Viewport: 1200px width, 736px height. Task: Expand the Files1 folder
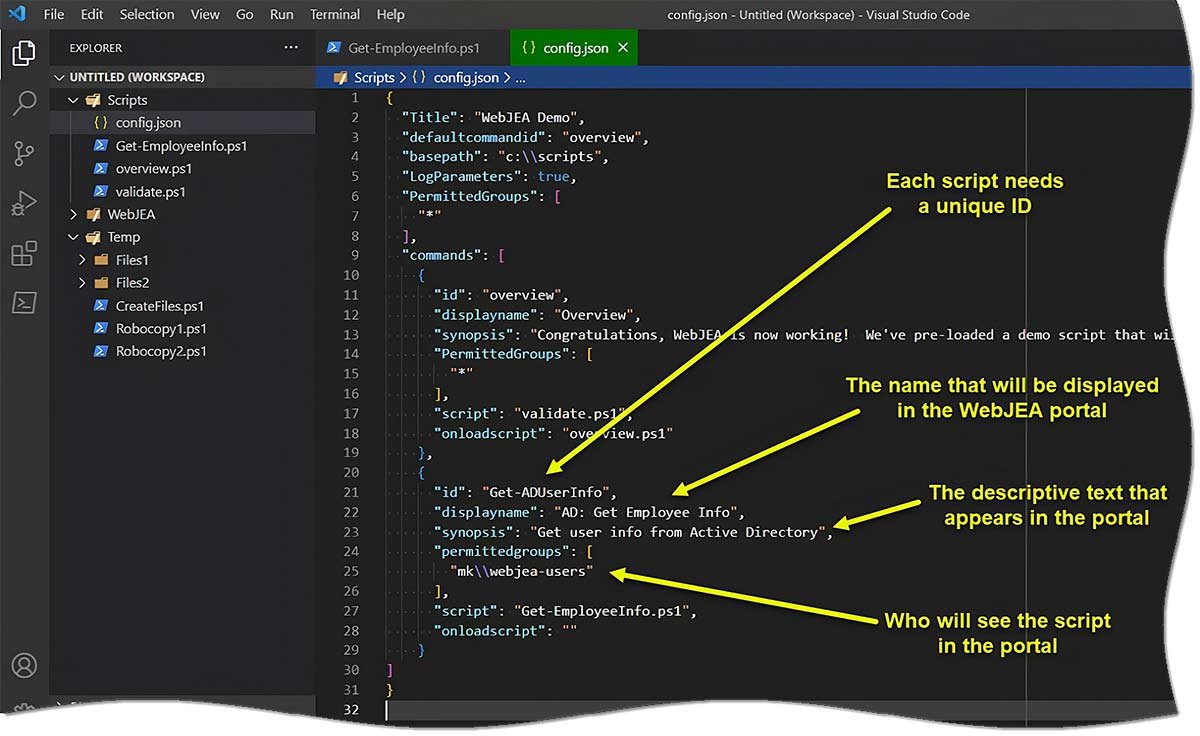(x=83, y=260)
